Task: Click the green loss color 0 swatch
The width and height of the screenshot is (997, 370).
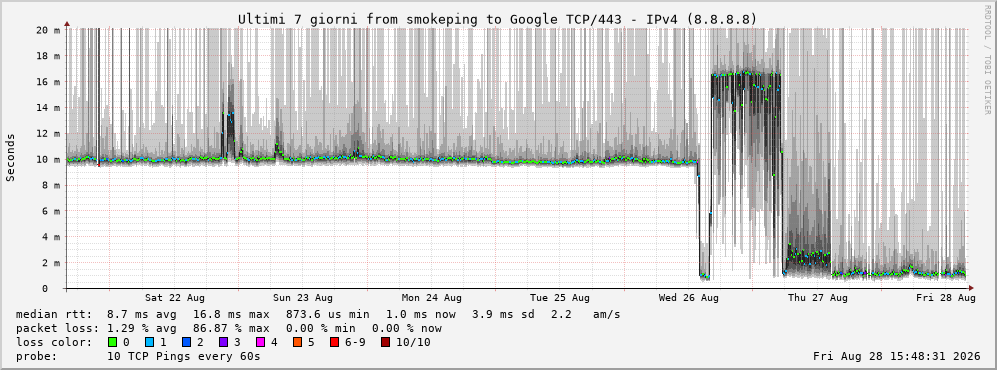Action: (x=114, y=342)
